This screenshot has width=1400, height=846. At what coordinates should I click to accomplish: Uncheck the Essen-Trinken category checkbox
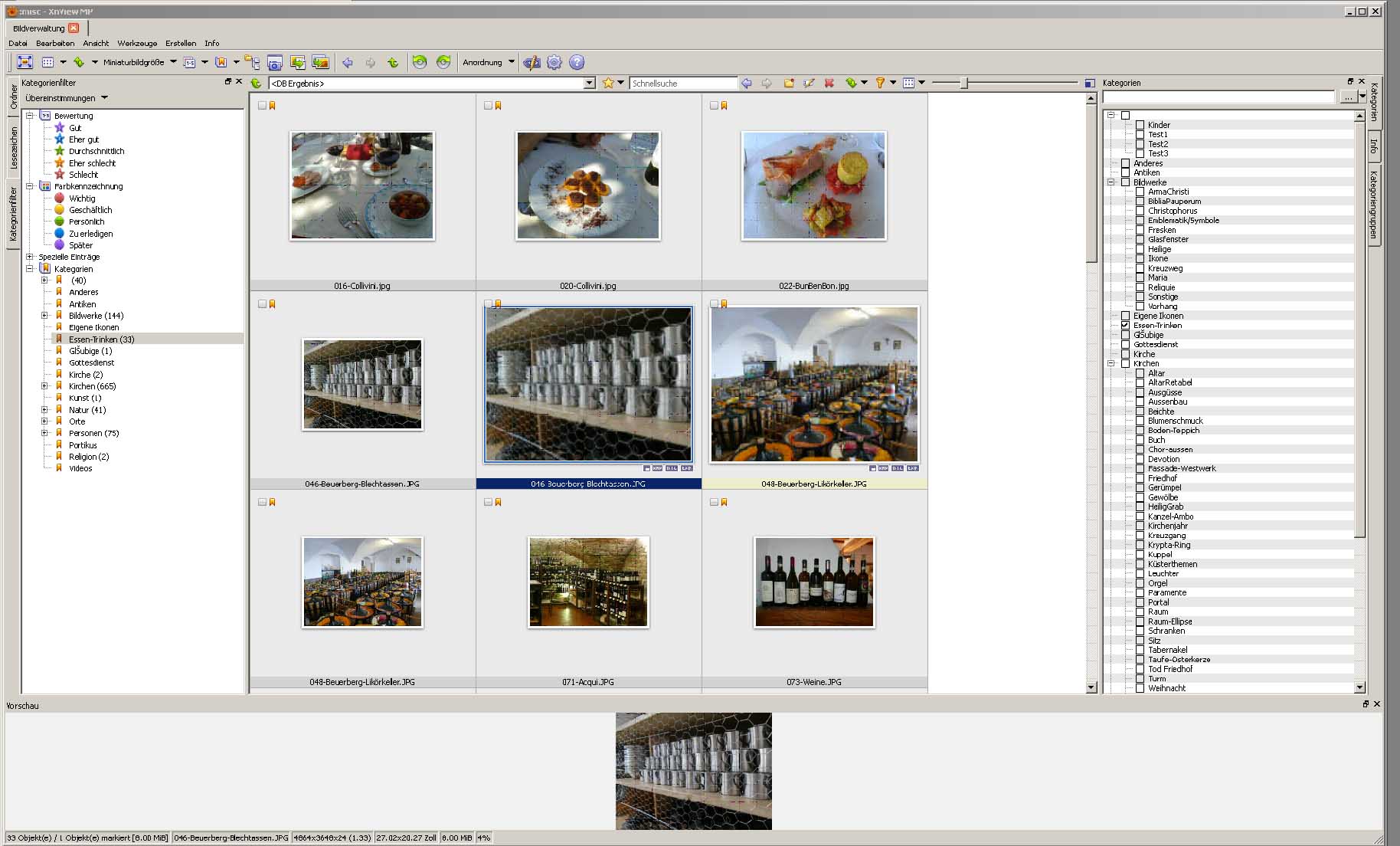tap(1125, 326)
